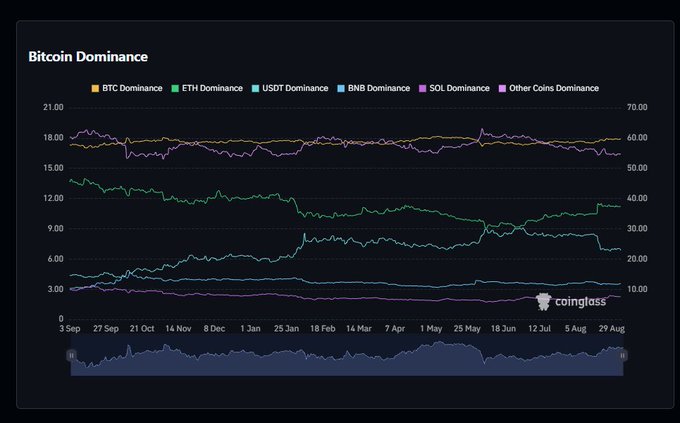This screenshot has height=423, width=680.
Task: Click the 21 Oct date axis label
Action: 142,329
